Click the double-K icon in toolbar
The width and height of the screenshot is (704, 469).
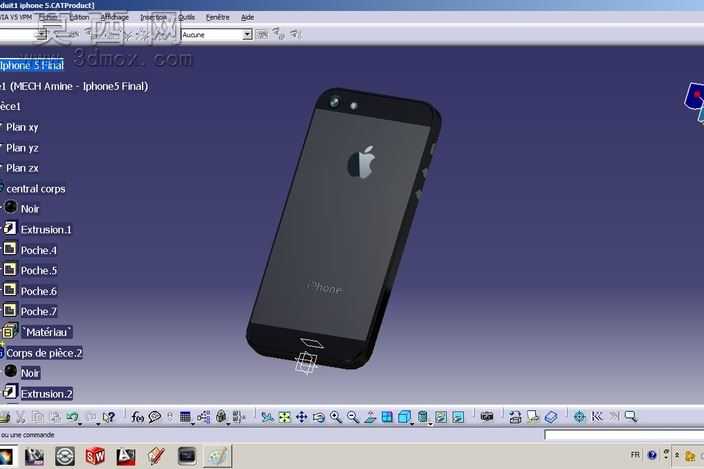pos(597,416)
